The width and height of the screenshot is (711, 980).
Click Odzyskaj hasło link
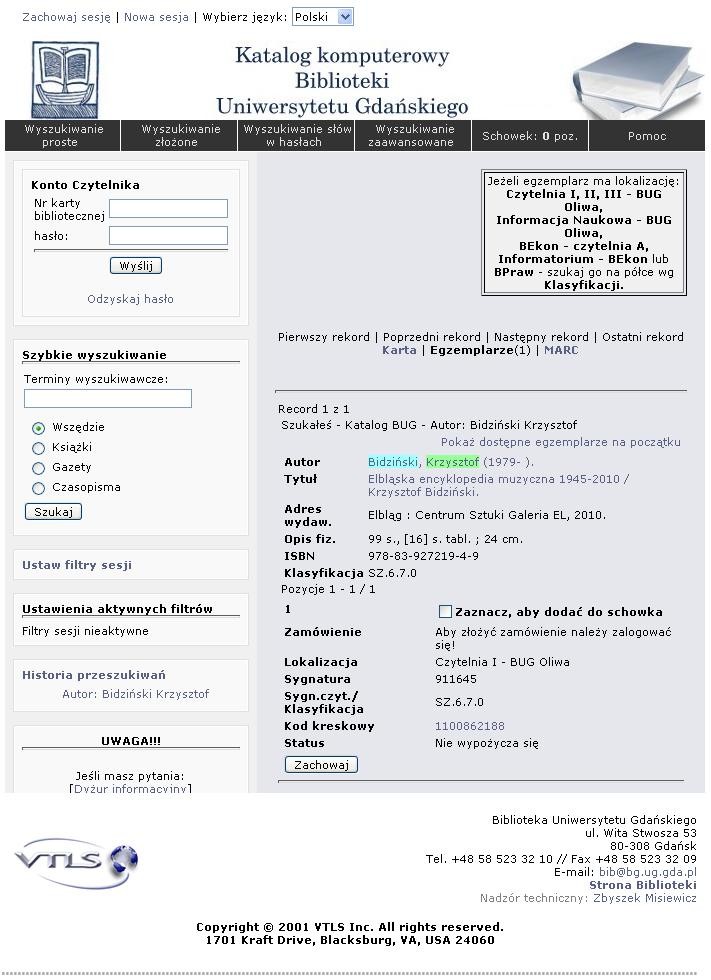[131, 299]
